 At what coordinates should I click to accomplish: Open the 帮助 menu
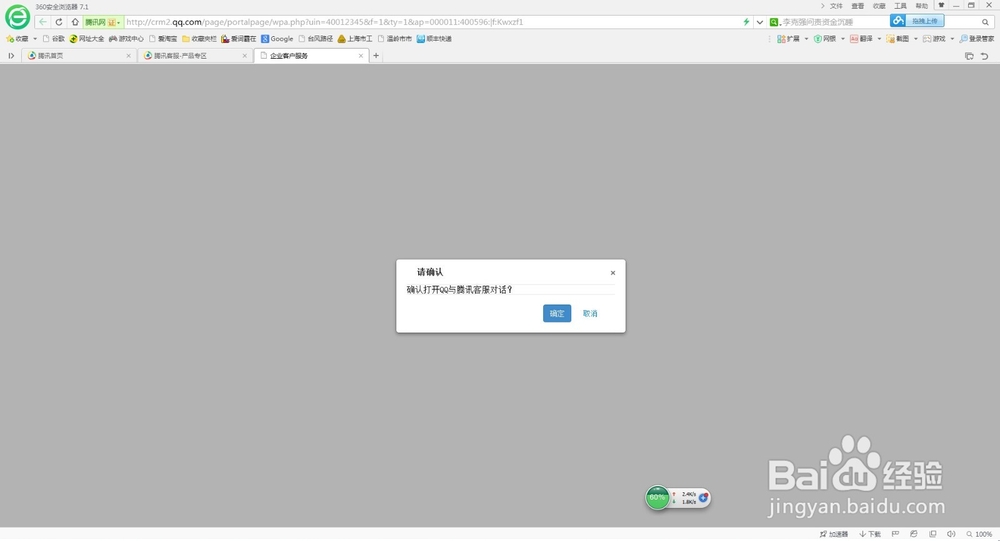coord(922,6)
